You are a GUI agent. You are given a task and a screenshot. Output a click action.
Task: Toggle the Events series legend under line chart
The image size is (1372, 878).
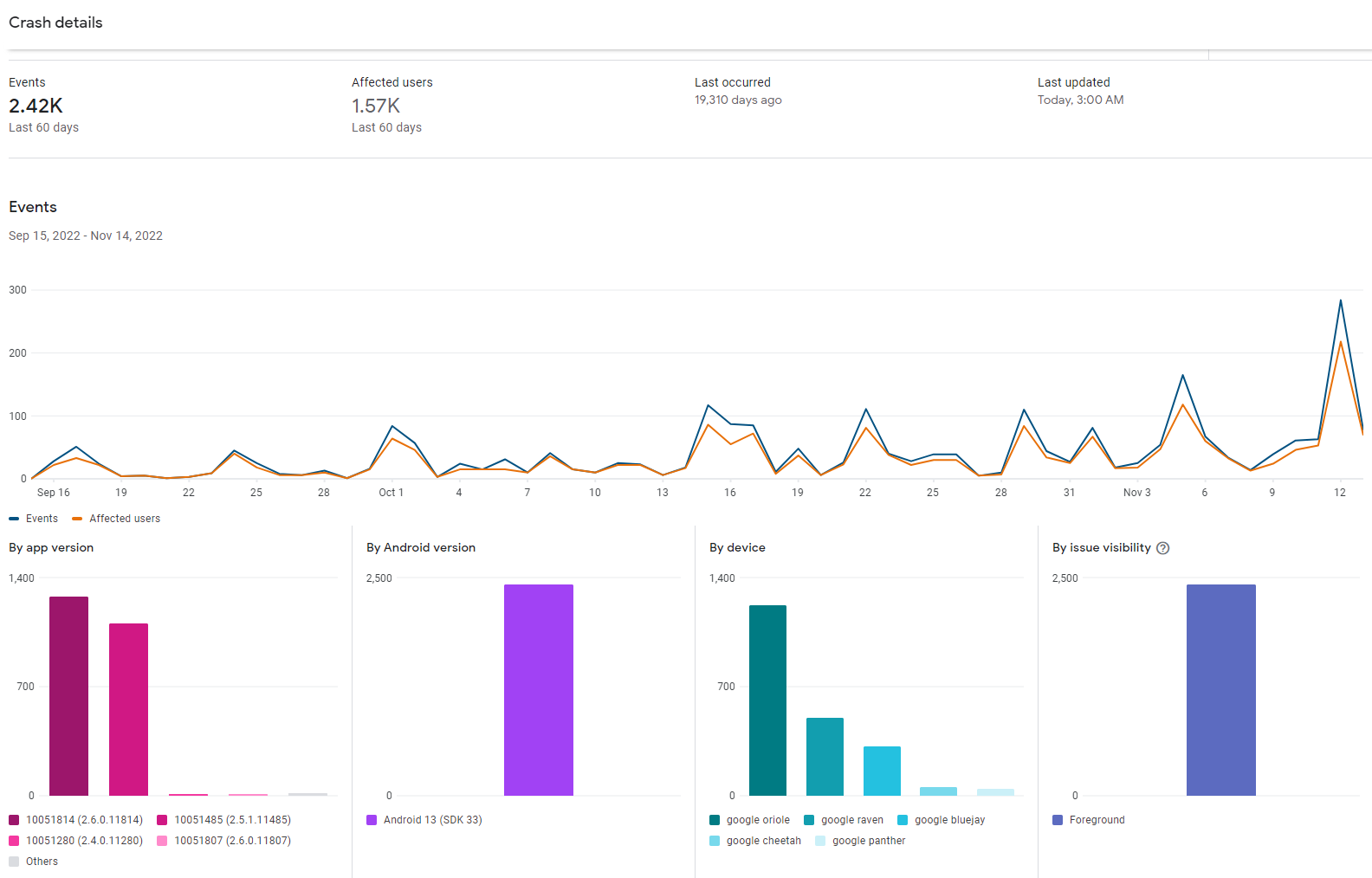click(x=34, y=519)
